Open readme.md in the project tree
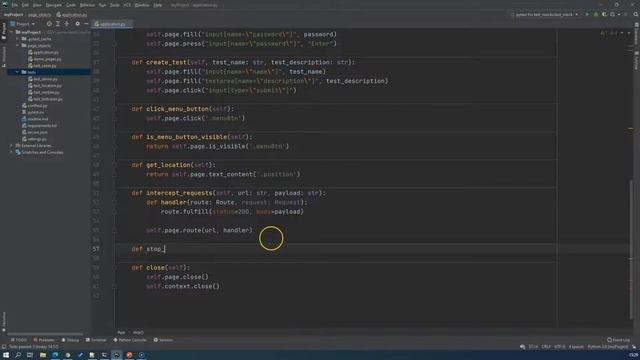Screen dimensions: 640x360 (x=35, y=119)
